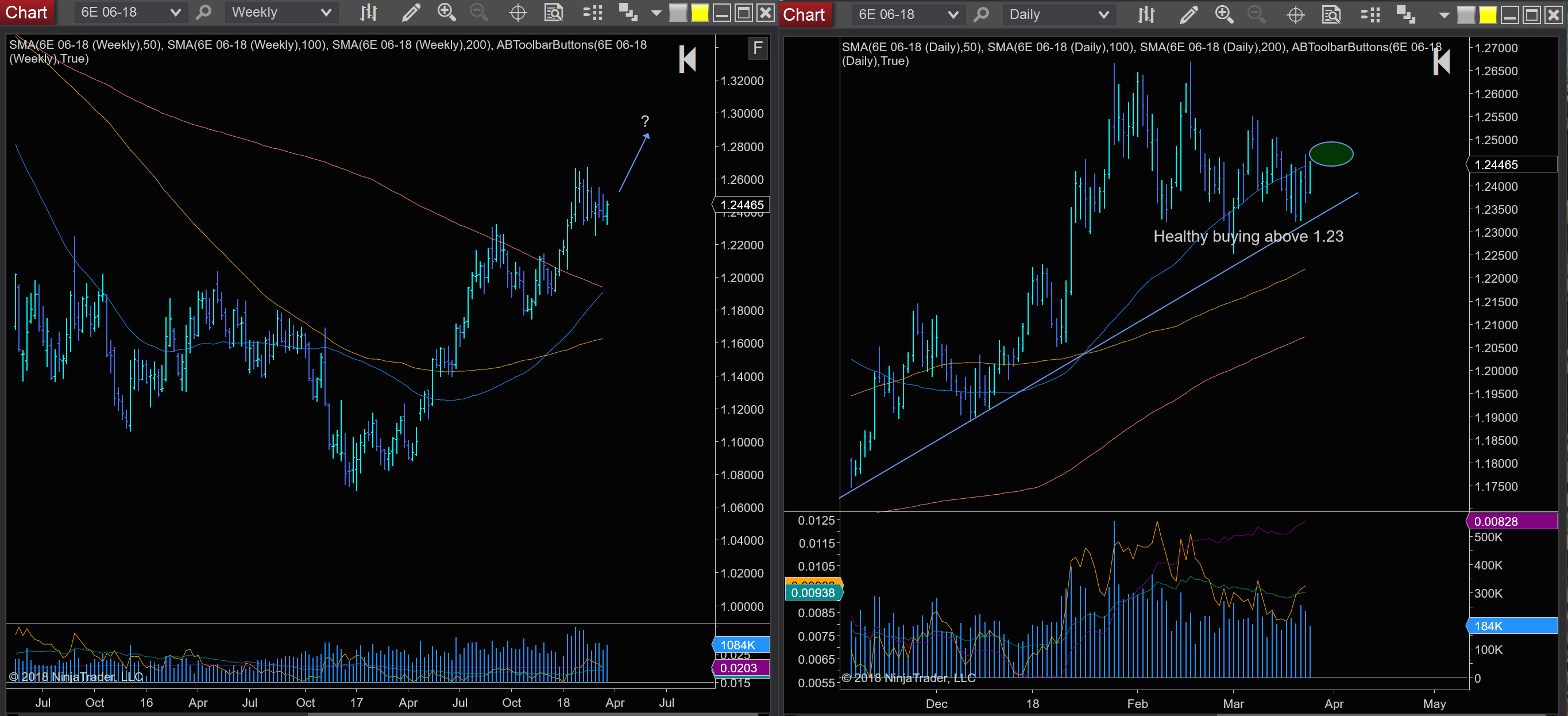1568x716 pixels.
Task: Click the May label on Daily time axis
Action: tap(1434, 703)
